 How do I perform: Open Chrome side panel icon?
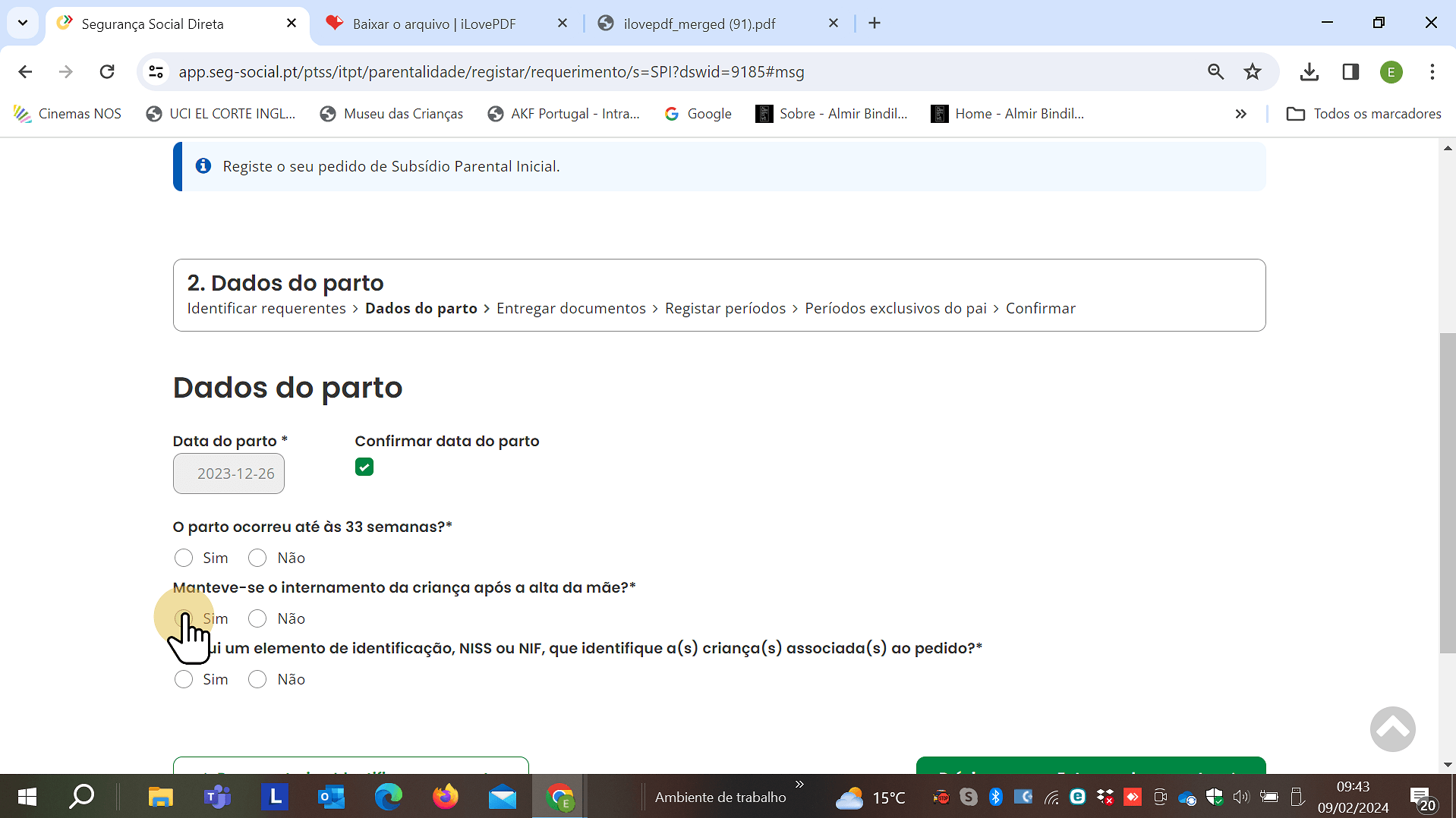point(1351,71)
